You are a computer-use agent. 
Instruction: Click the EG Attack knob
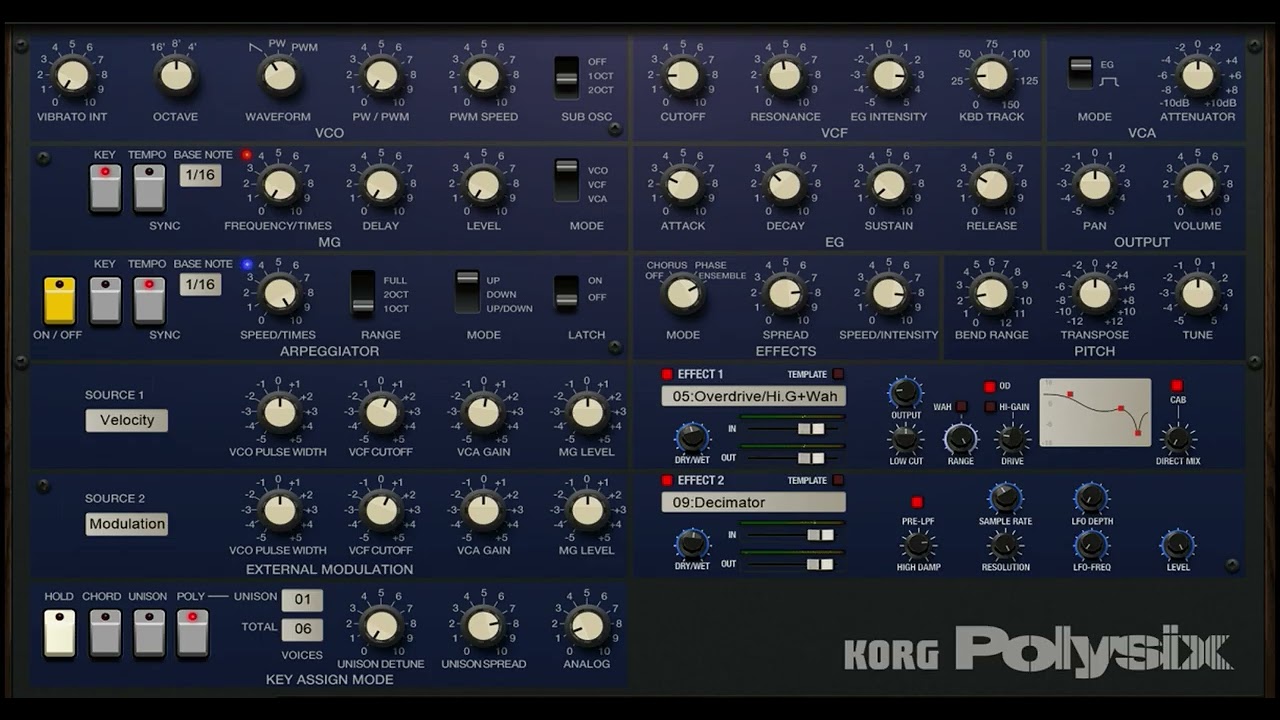click(x=683, y=185)
